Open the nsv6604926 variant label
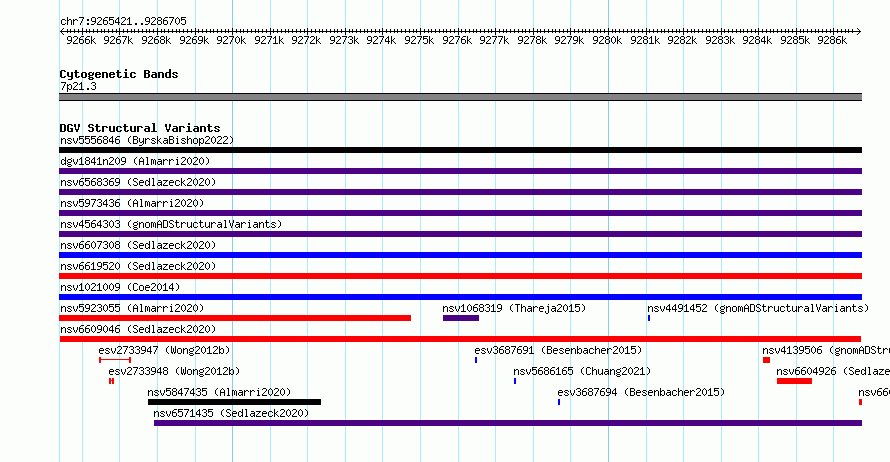This screenshot has height=462, width=890. click(x=833, y=371)
